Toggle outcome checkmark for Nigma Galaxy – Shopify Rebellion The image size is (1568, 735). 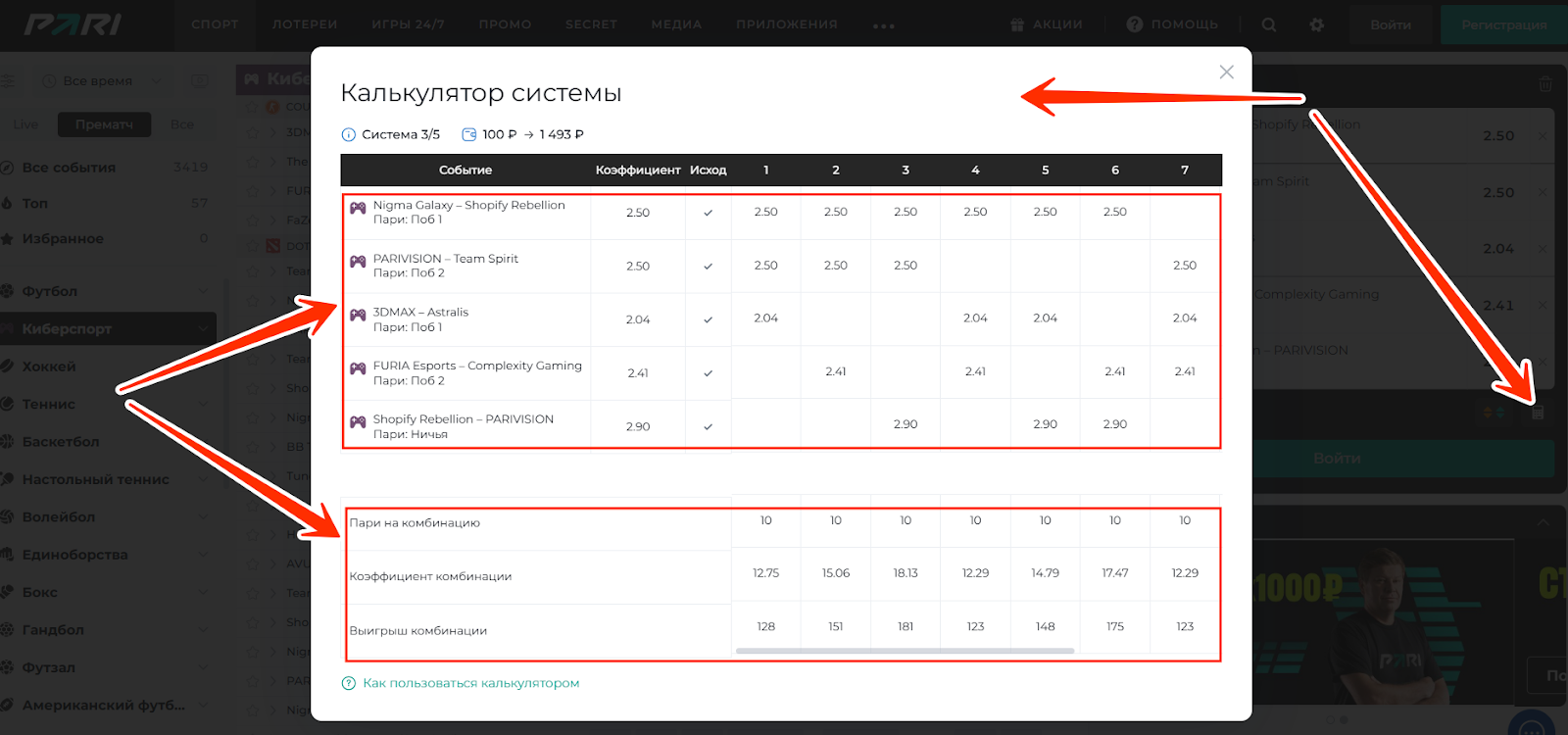click(x=708, y=213)
